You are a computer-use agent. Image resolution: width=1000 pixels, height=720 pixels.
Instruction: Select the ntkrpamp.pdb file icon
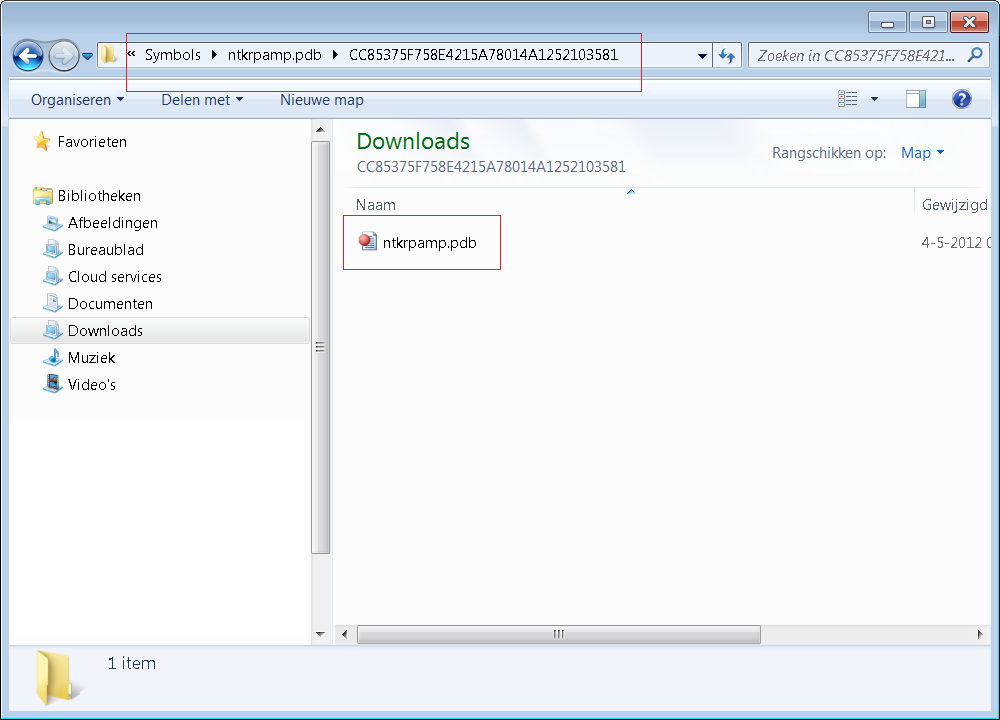pyautogui.click(x=368, y=241)
